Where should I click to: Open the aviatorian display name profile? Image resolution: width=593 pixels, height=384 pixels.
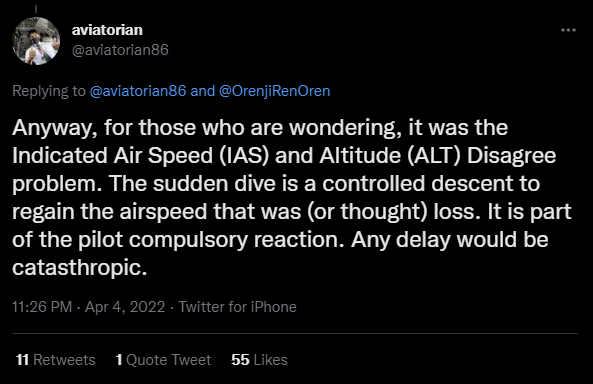107,30
